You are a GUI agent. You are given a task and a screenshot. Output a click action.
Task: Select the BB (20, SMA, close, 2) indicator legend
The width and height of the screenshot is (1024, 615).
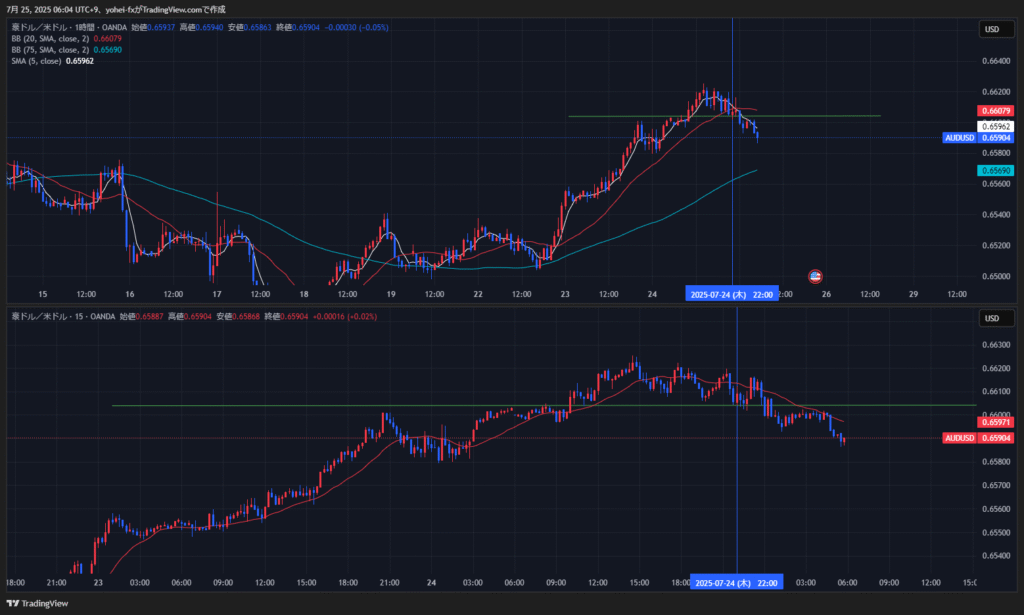point(49,38)
